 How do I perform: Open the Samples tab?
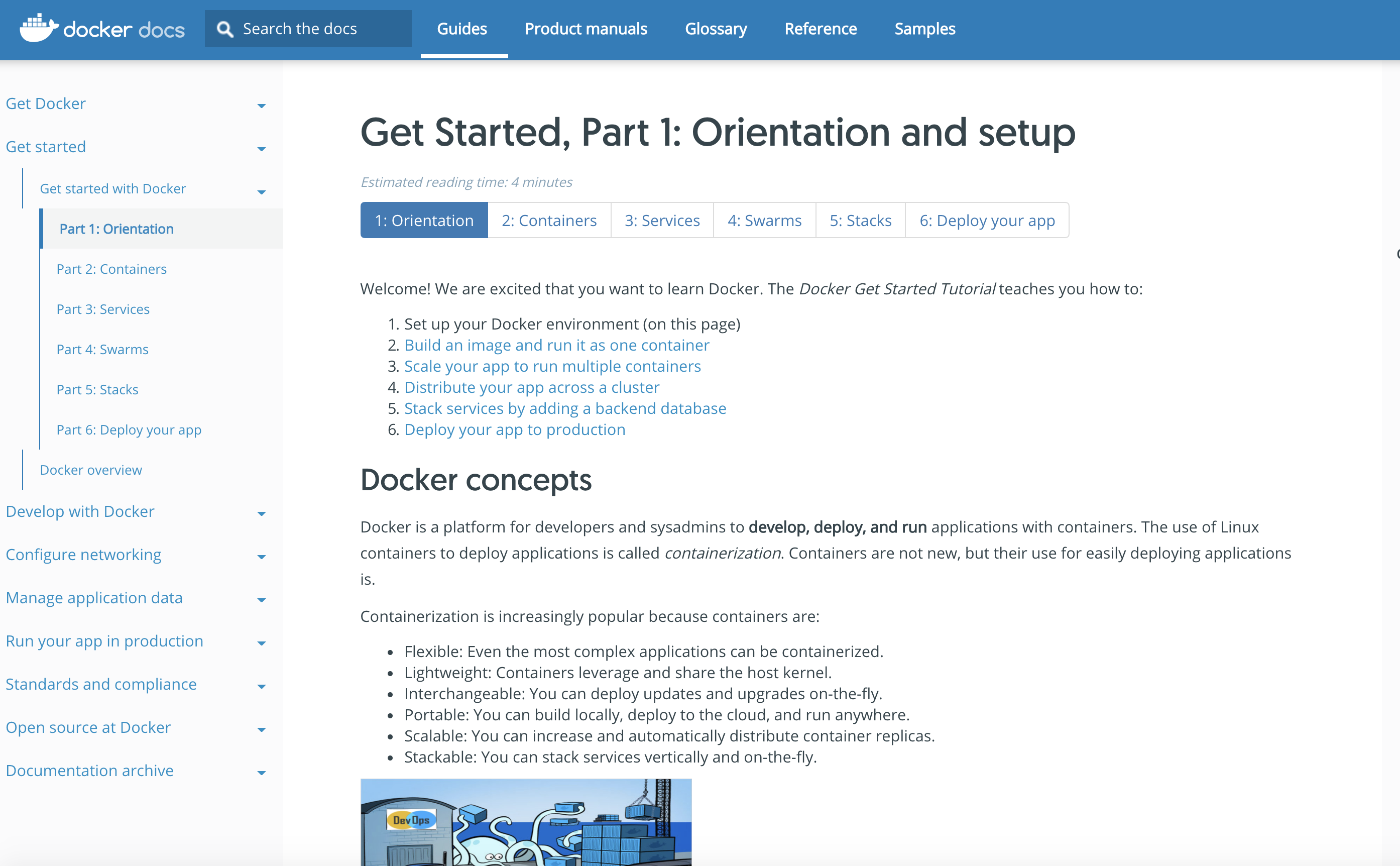[x=925, y=29]
